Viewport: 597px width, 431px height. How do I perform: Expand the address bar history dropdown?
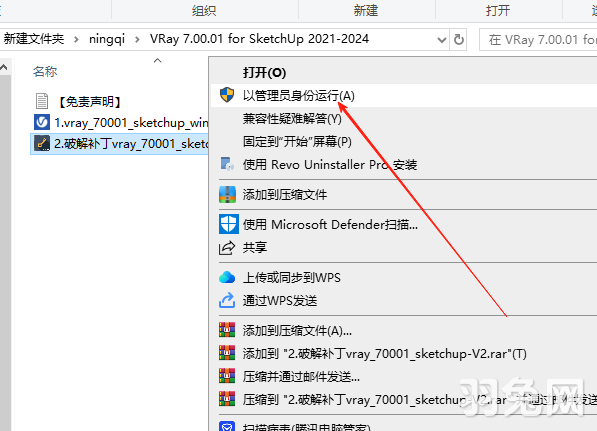point(442,39)
